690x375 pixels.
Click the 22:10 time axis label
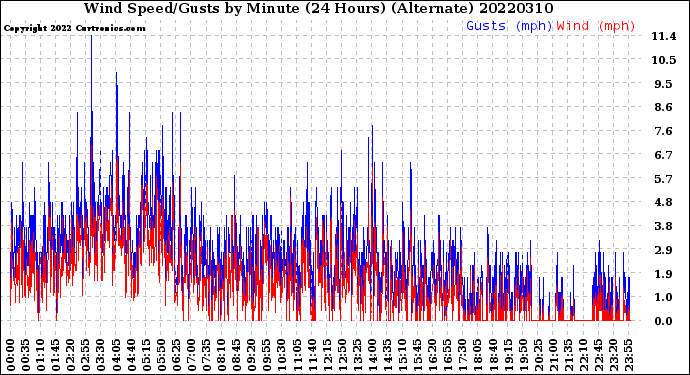coord(583,355)
